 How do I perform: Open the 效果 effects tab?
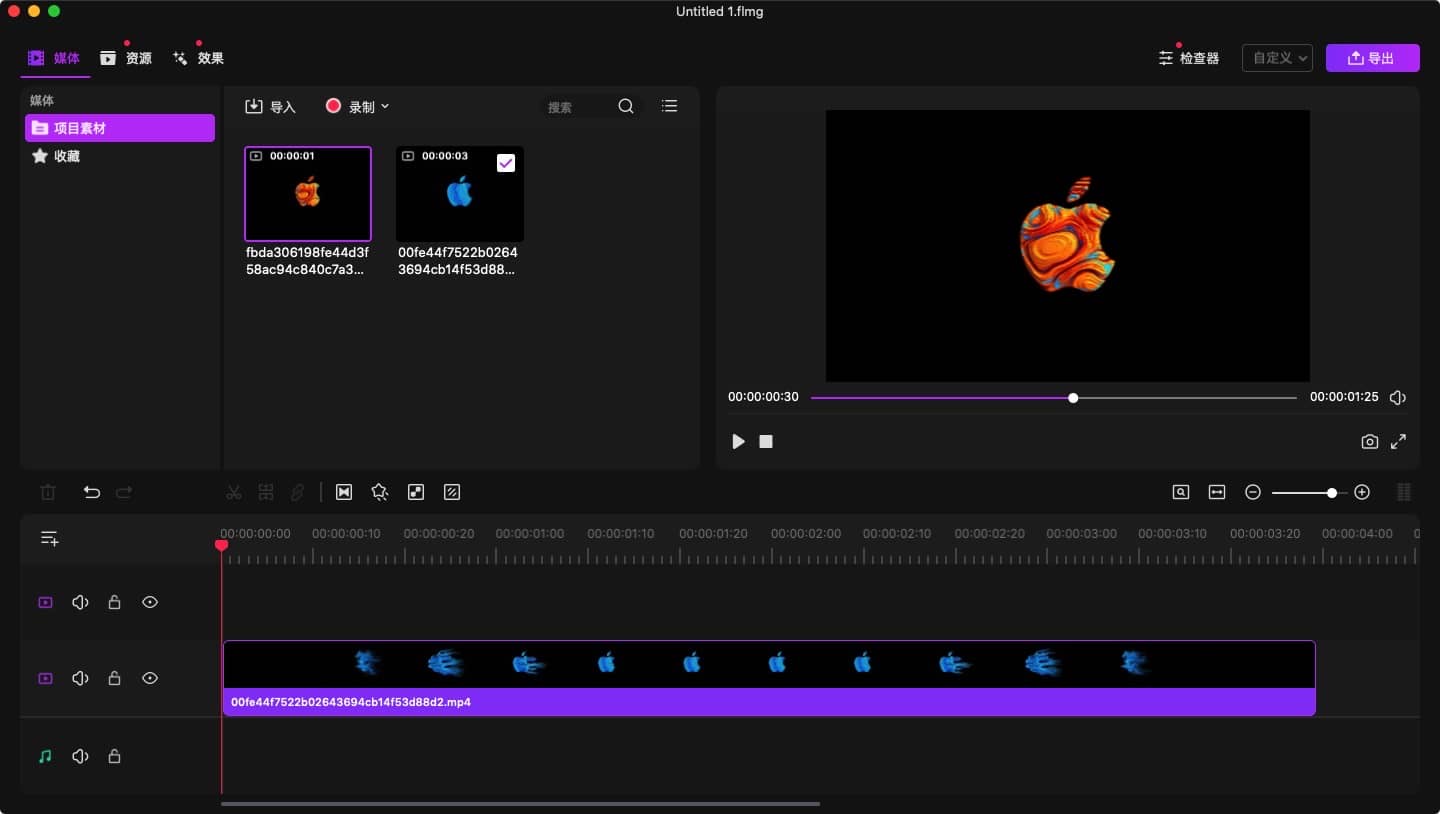point(198,58)
